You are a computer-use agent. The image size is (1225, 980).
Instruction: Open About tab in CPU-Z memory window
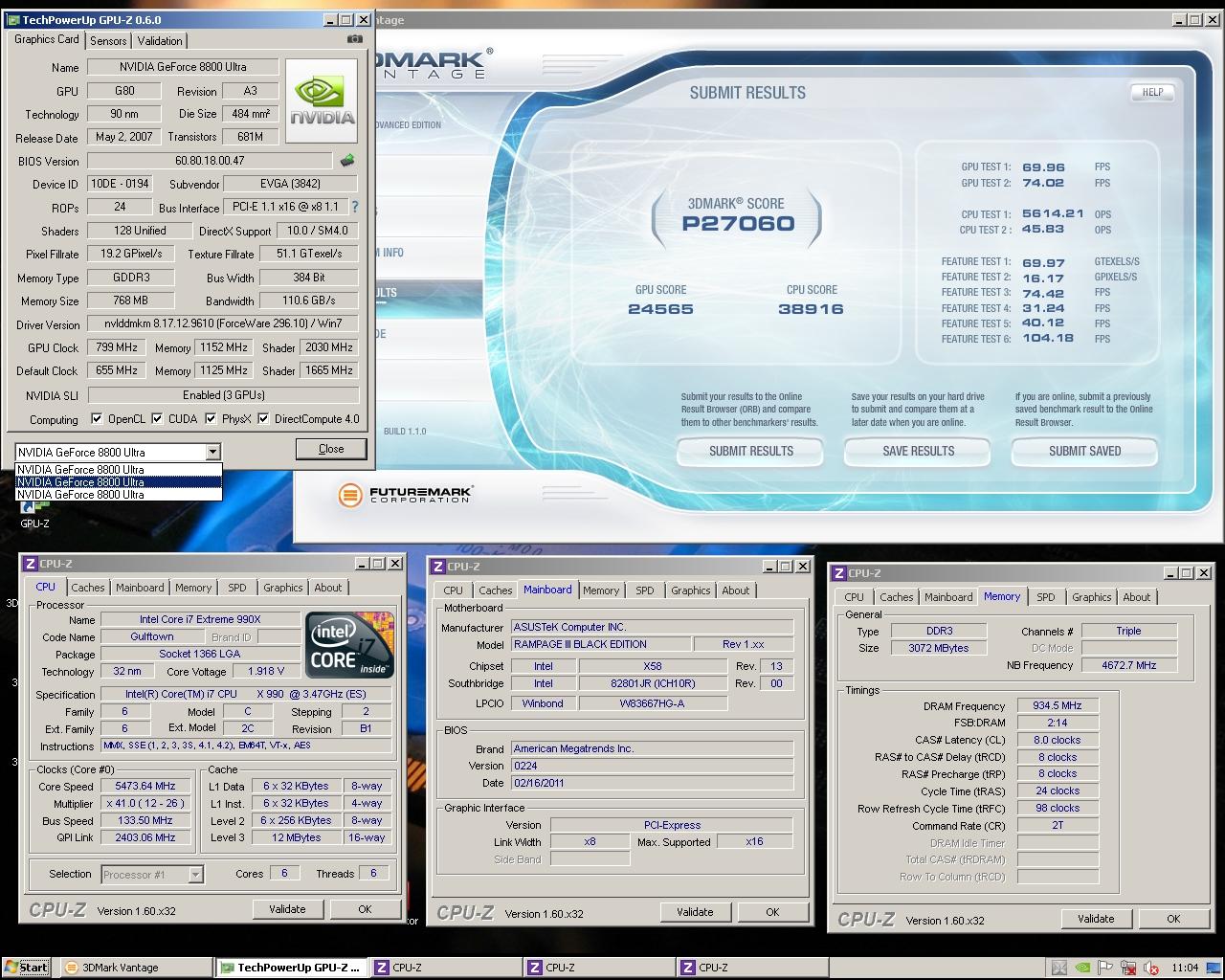[1137, 597]
